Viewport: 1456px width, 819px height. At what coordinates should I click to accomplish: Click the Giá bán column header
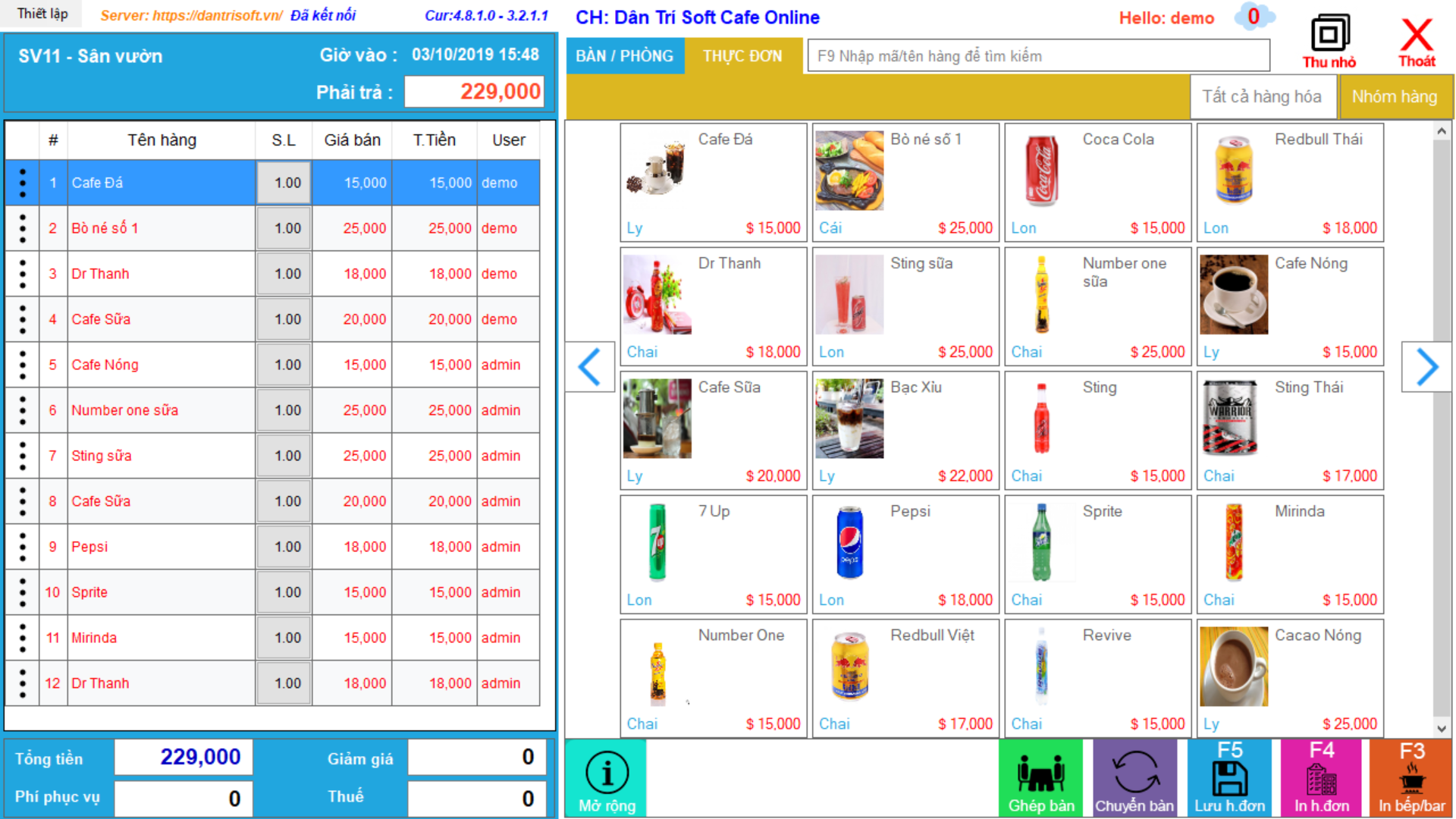coord(352,140)
